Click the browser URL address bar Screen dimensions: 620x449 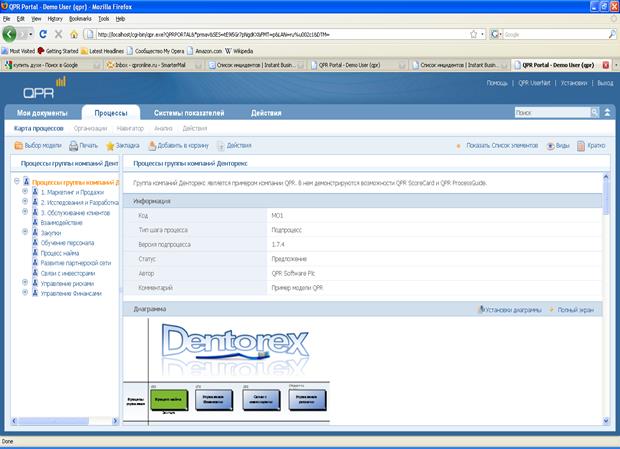coord(279,34)
